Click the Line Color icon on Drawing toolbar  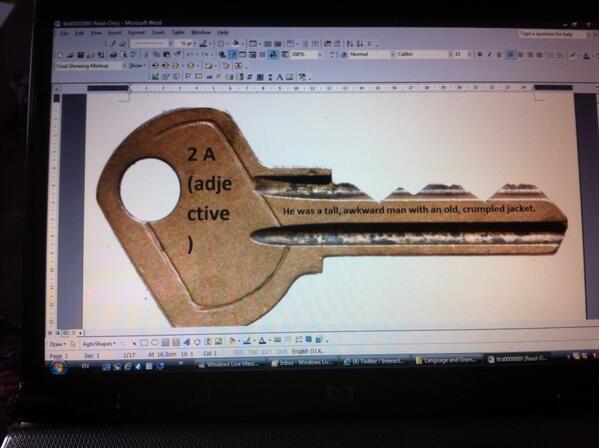248,340
